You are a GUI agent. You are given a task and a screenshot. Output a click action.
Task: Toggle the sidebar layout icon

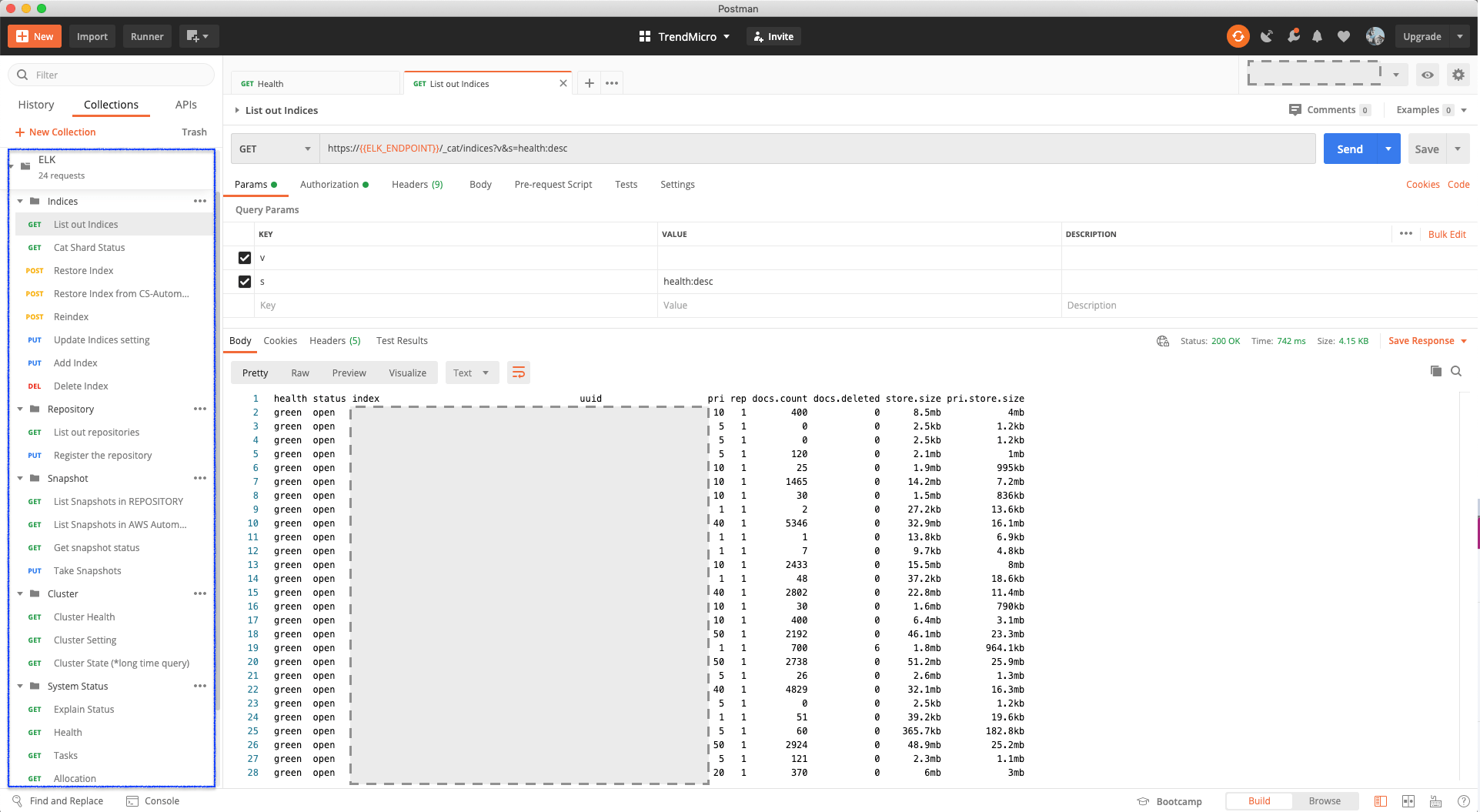tap(1381, 801)
